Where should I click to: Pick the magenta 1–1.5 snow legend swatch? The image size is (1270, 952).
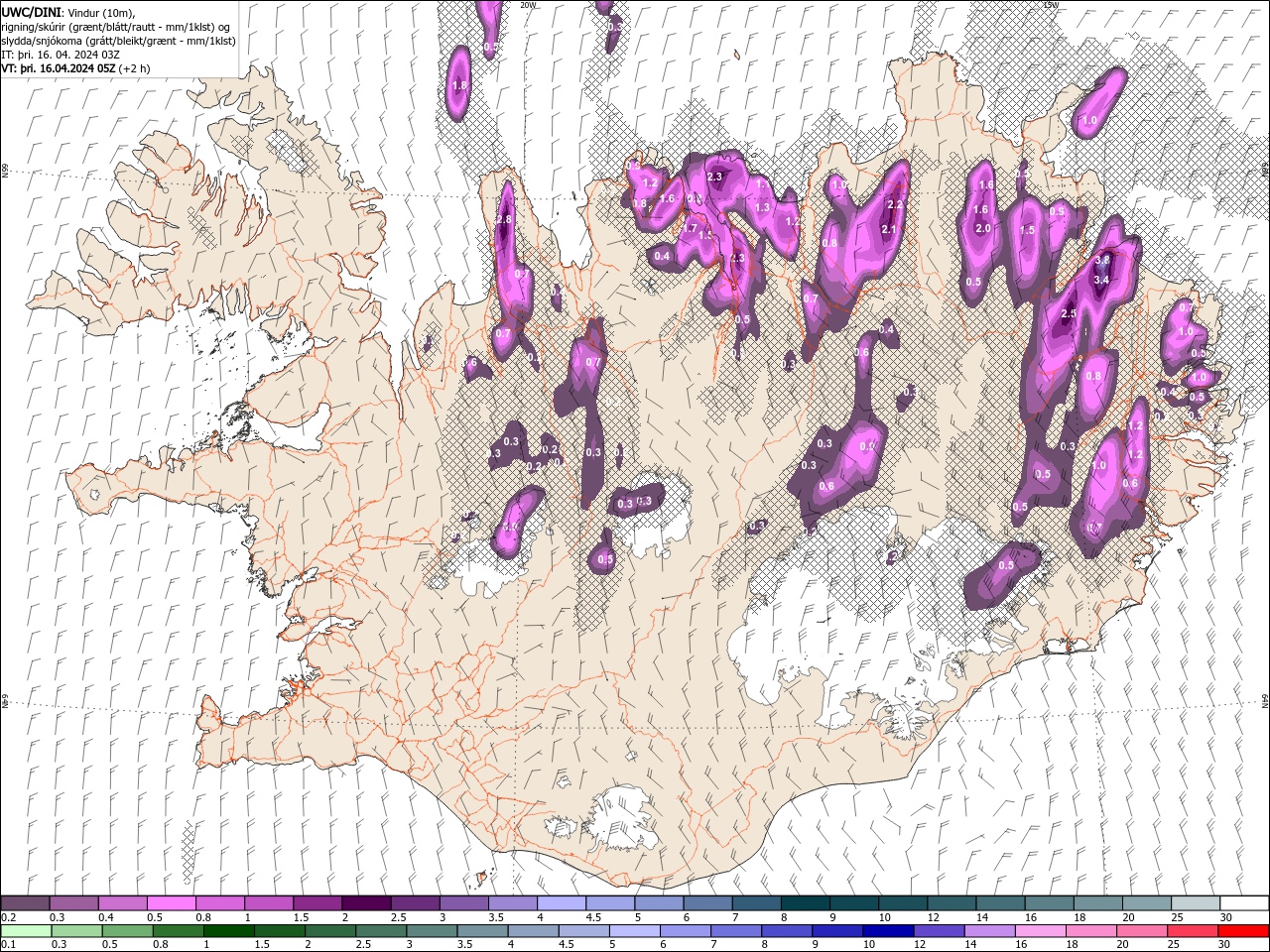click(269, 903)
